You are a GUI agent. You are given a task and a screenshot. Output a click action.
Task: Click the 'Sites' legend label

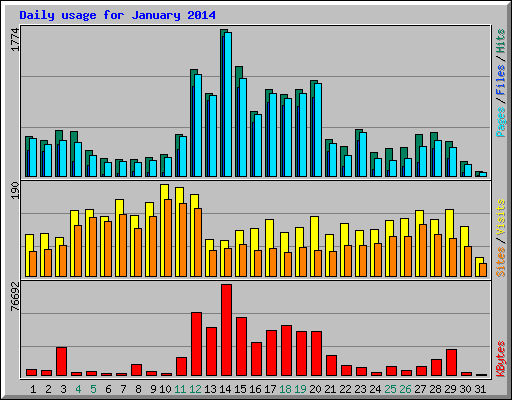tap(501, 262)
